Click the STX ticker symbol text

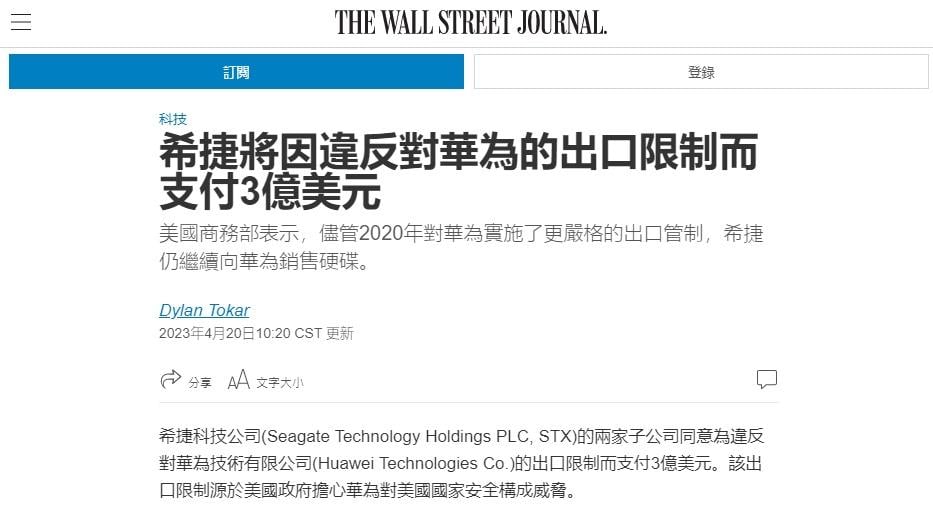pos(555,436)
